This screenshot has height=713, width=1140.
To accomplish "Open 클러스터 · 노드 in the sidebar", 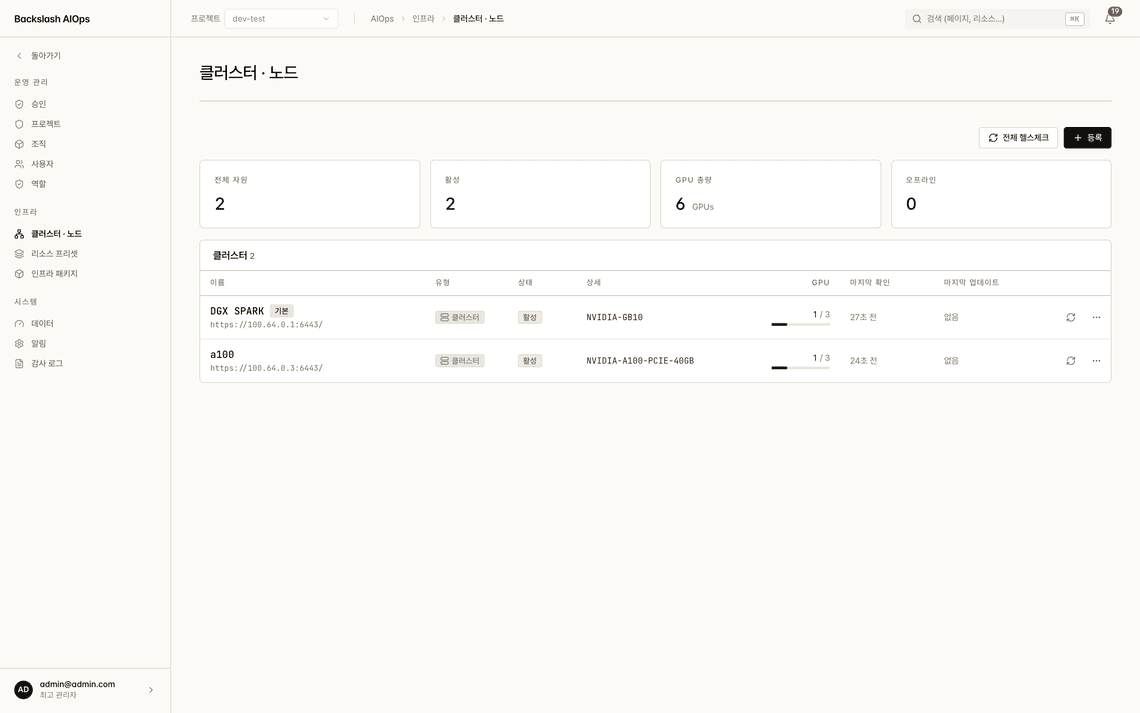I will click(x=49, y=234).
